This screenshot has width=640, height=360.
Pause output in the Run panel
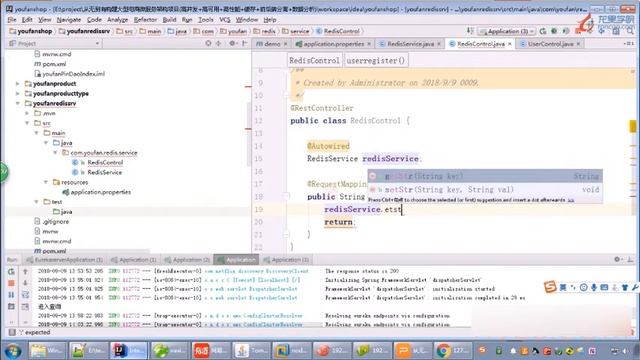click(x=11, y=294)
